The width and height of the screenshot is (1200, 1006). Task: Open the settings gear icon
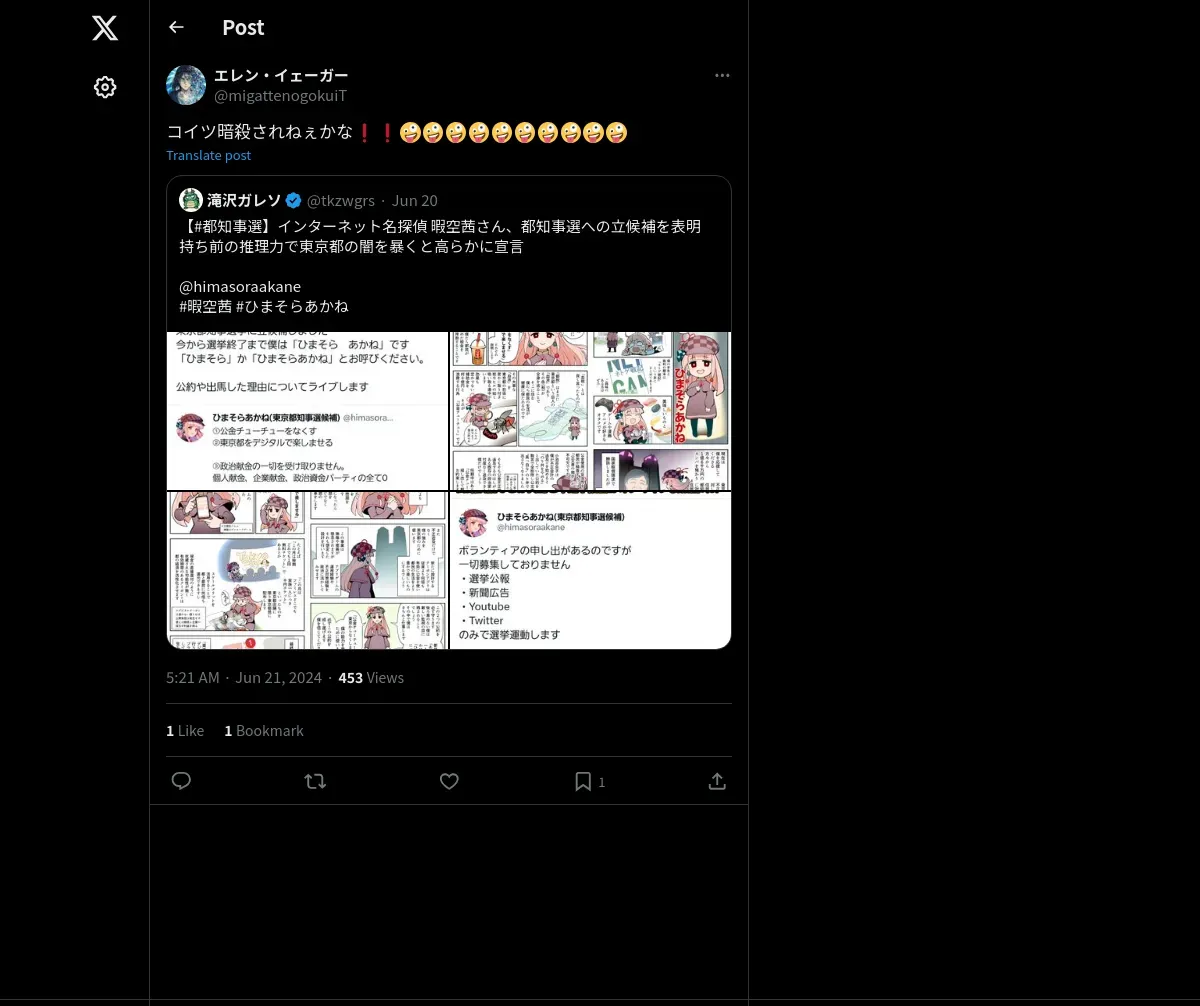[105, 87]
